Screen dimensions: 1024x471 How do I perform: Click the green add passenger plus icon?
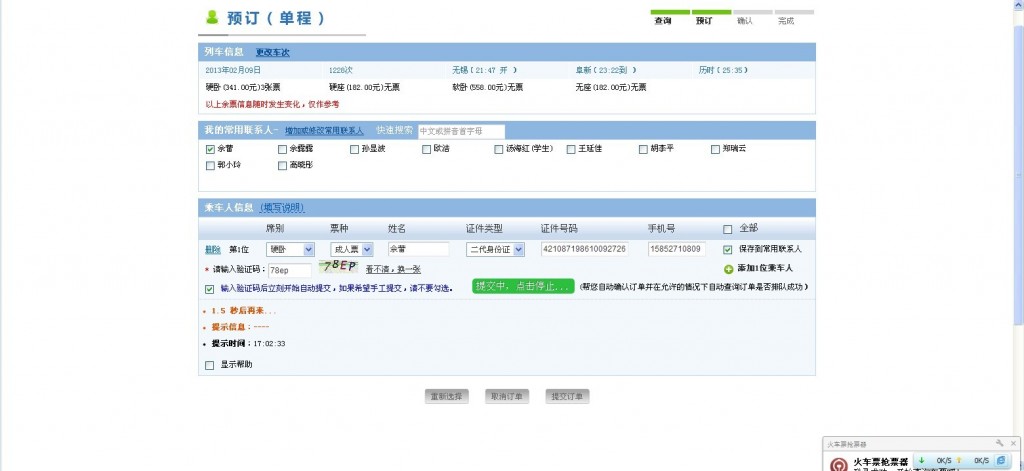(729, 269)
